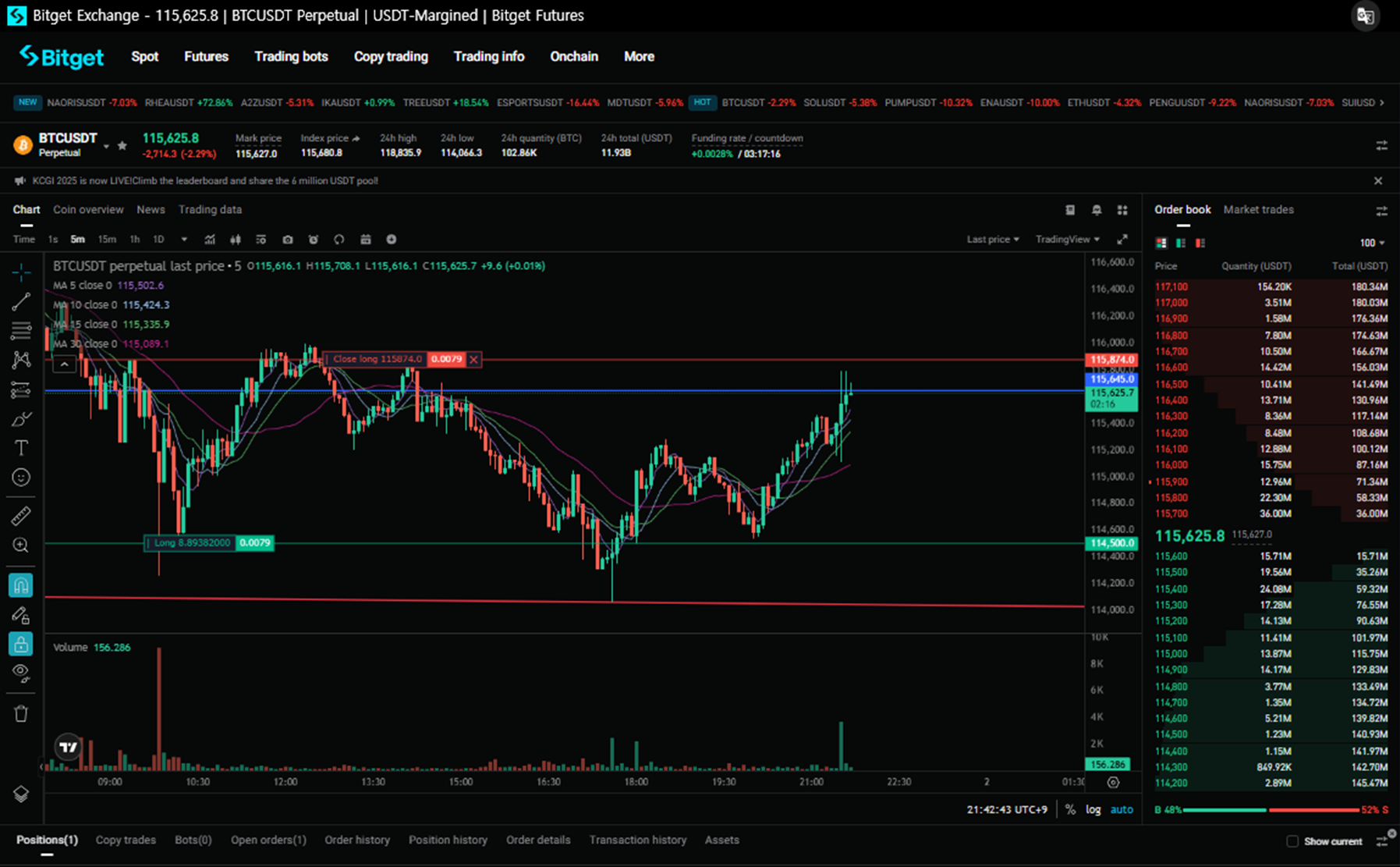Enable the Show current checkbox
This screenshot has width=1400, height=867.
tap(1292, 841)
